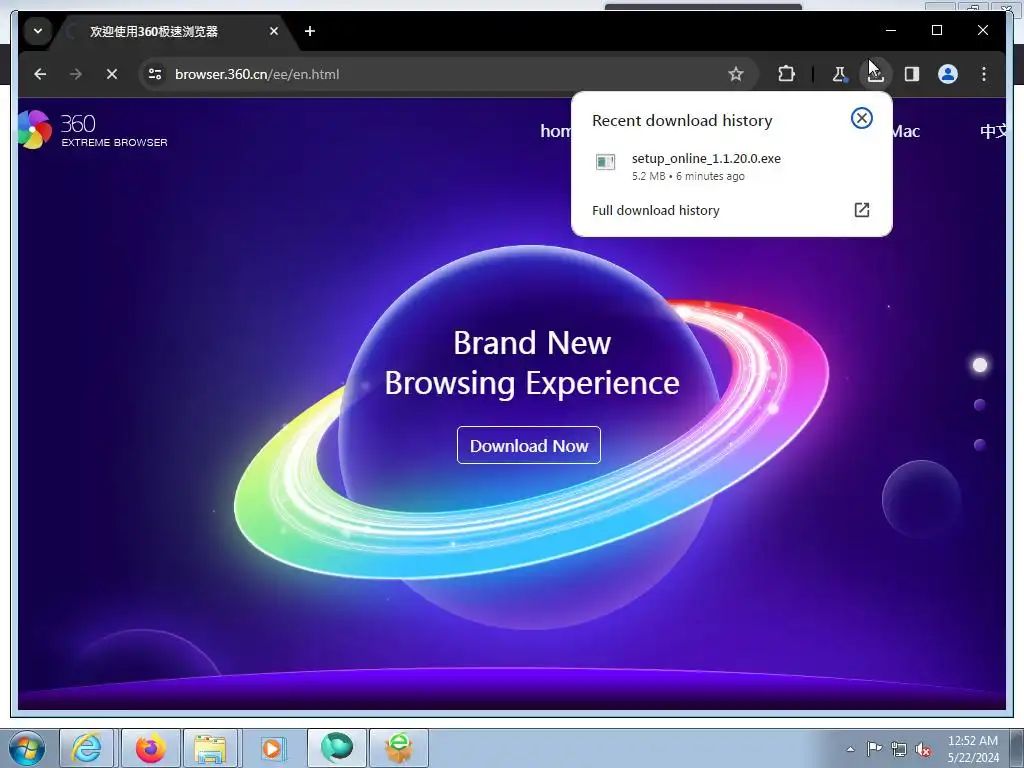
Task: Open a new tab
Action: click(310, 31)
